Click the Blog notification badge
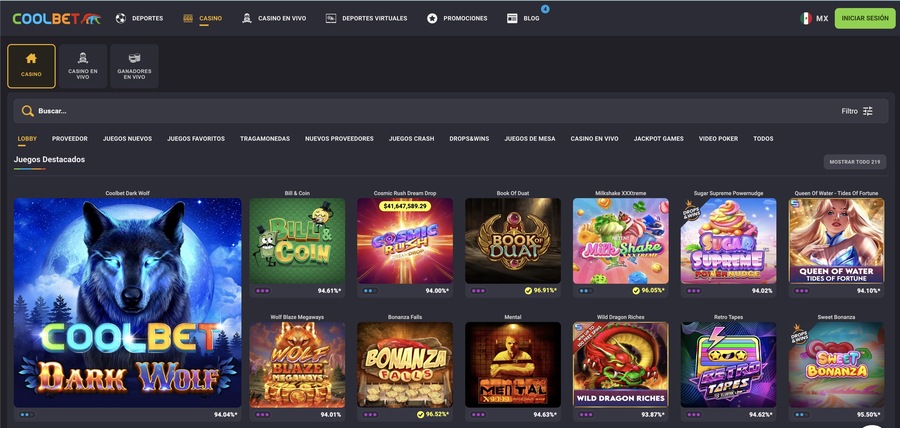This screenshot has width=900, height=428. pos(545,9)
